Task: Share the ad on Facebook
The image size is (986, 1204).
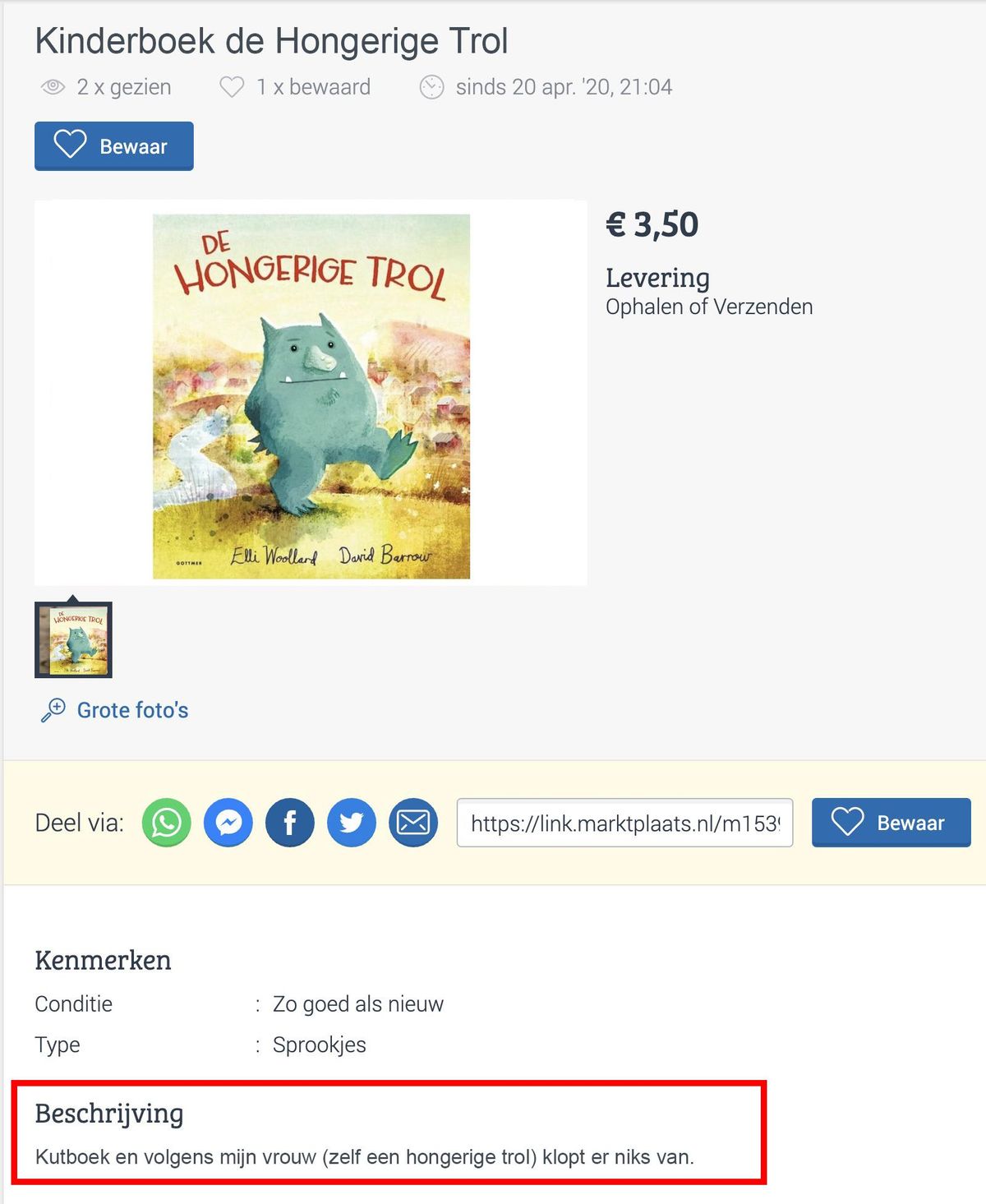Action: tap(290, 823)
